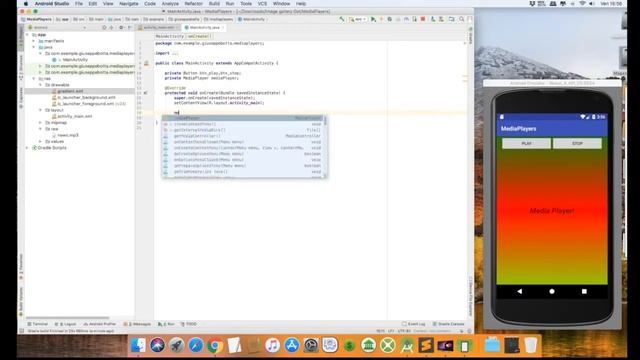Collapse the res folder
Screen dimensions: 640x360
(x=34, y=78)
